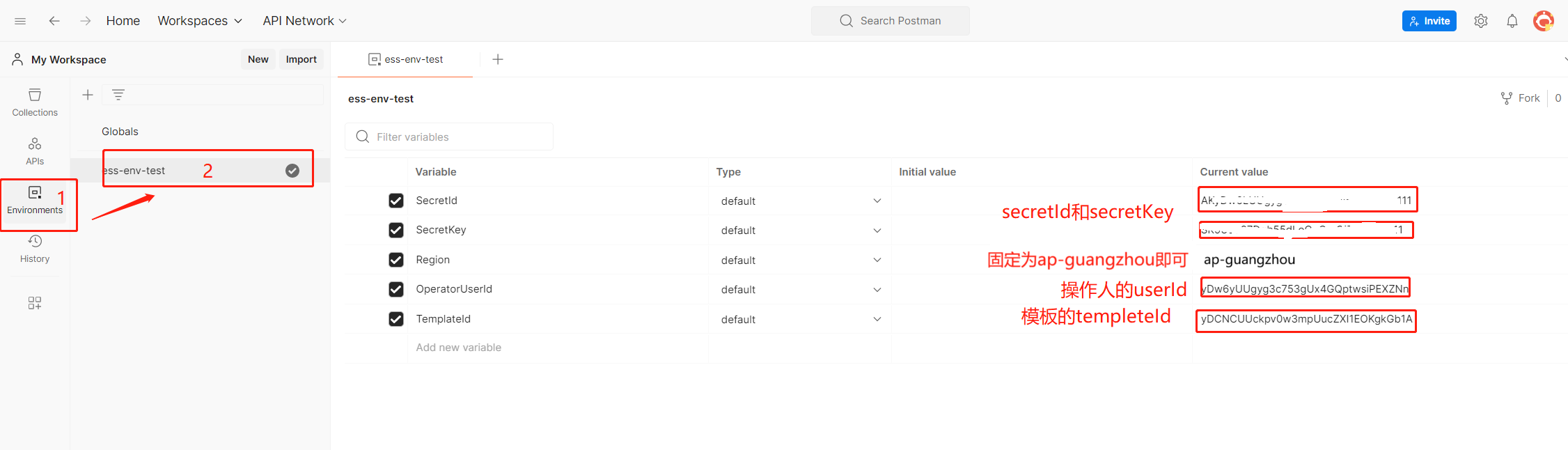The width and height of the screenshot is (1568, 450).
Task: Click the Variable column header
Action: click(436, 172)
